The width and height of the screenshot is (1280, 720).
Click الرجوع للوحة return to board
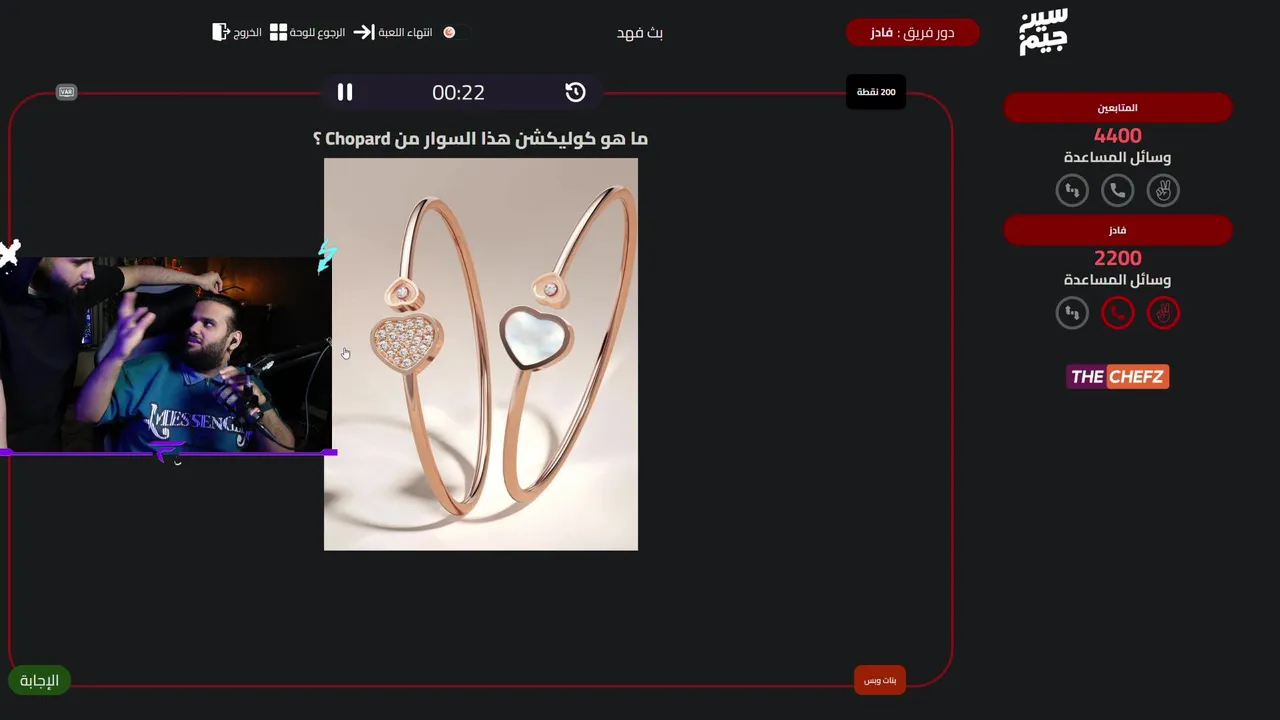coord(317,32)
